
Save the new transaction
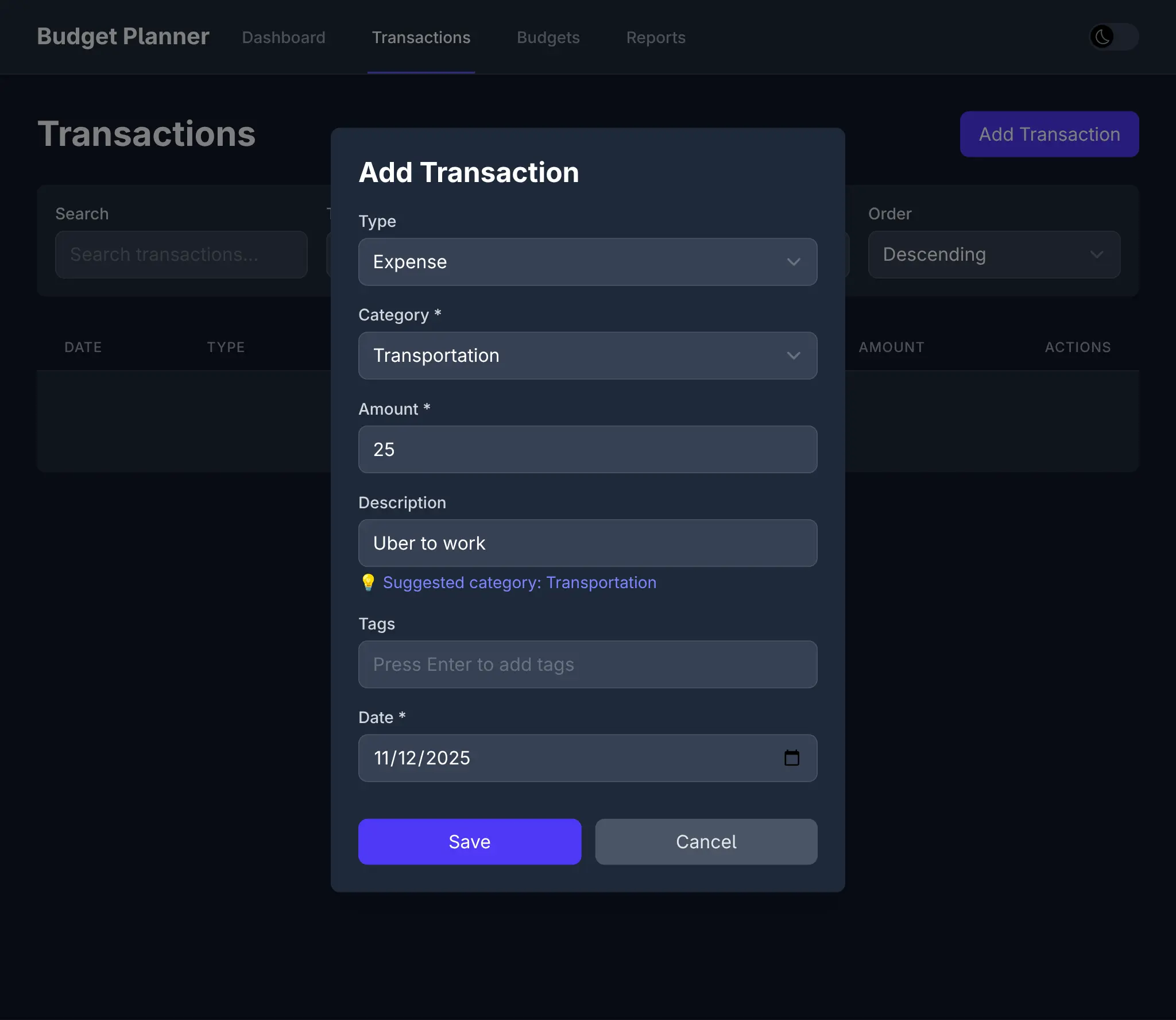[469, 841]
